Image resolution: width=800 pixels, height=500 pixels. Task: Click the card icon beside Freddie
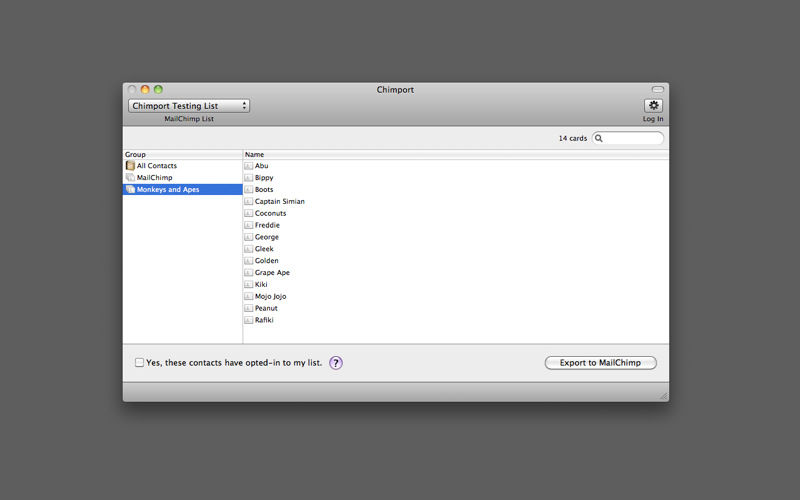coord(248,225)
